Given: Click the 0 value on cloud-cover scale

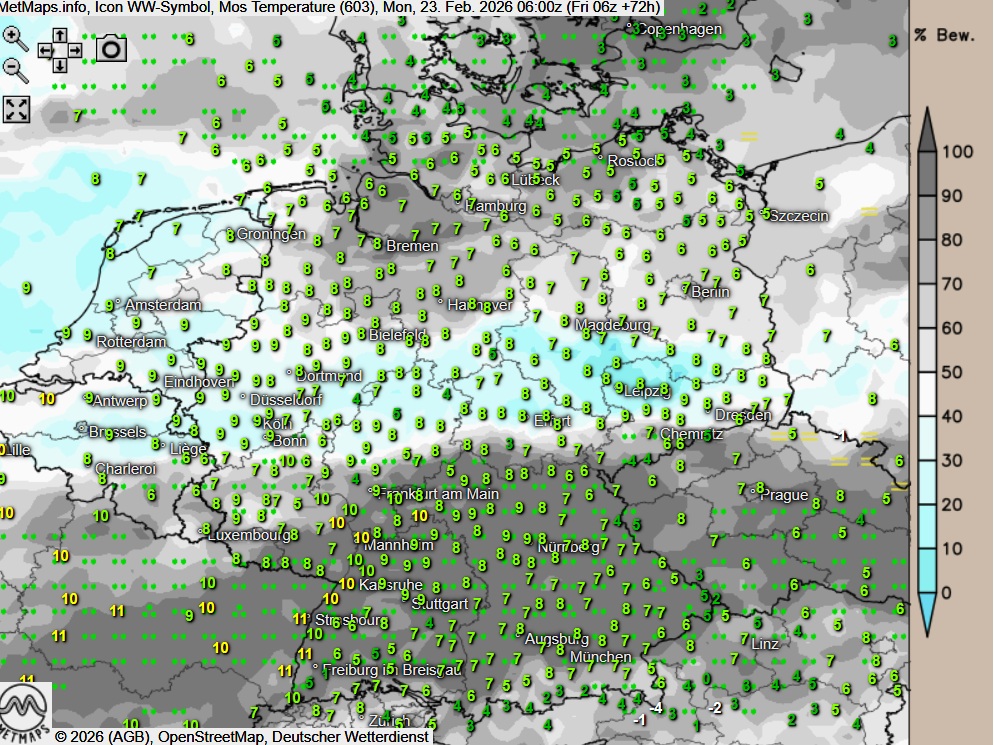Looking at the screenshot, I should point(946,593).
